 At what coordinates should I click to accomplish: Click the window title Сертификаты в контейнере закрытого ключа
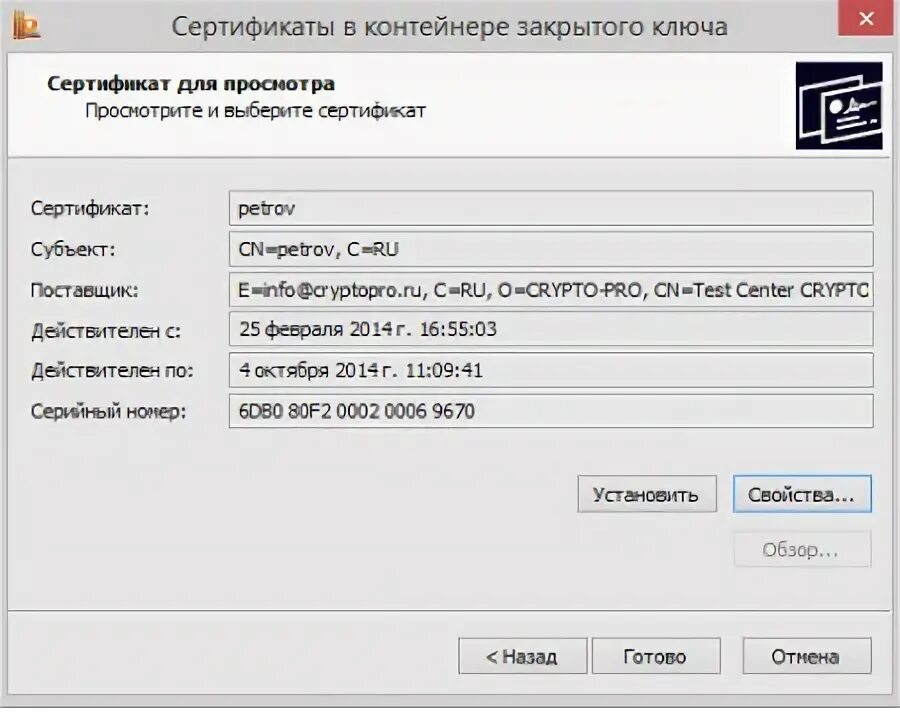(x=449, y=26)
